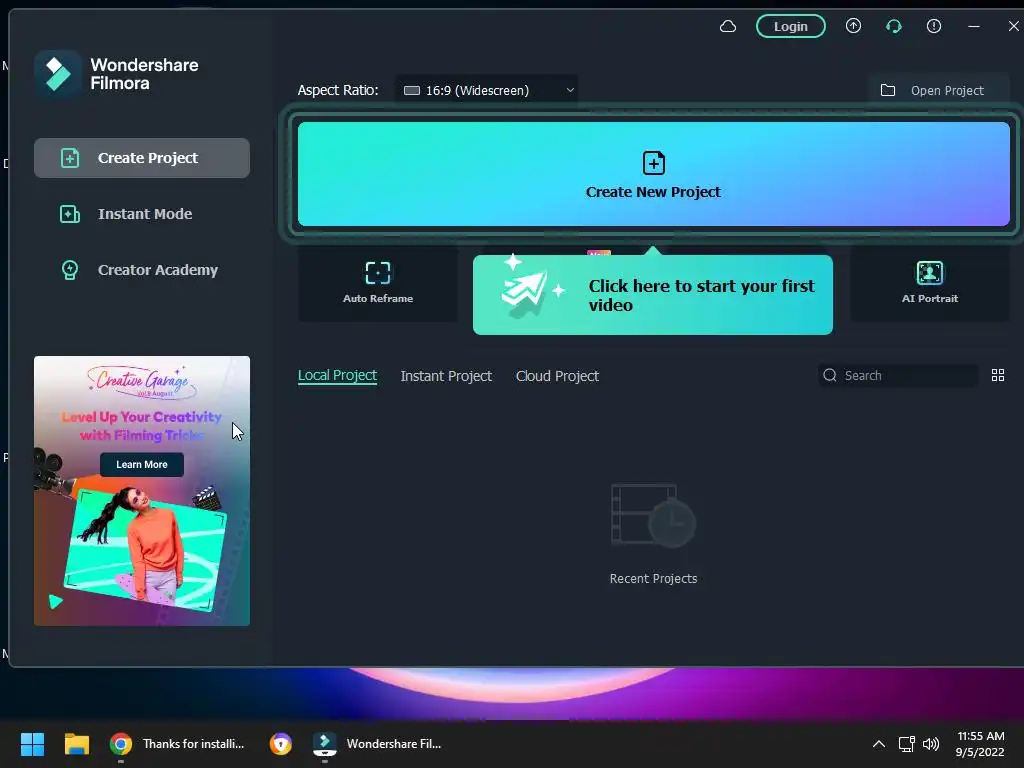Screen dimensions: 1024x768
Task: Click the Open Project button
Action: [939, 90]
